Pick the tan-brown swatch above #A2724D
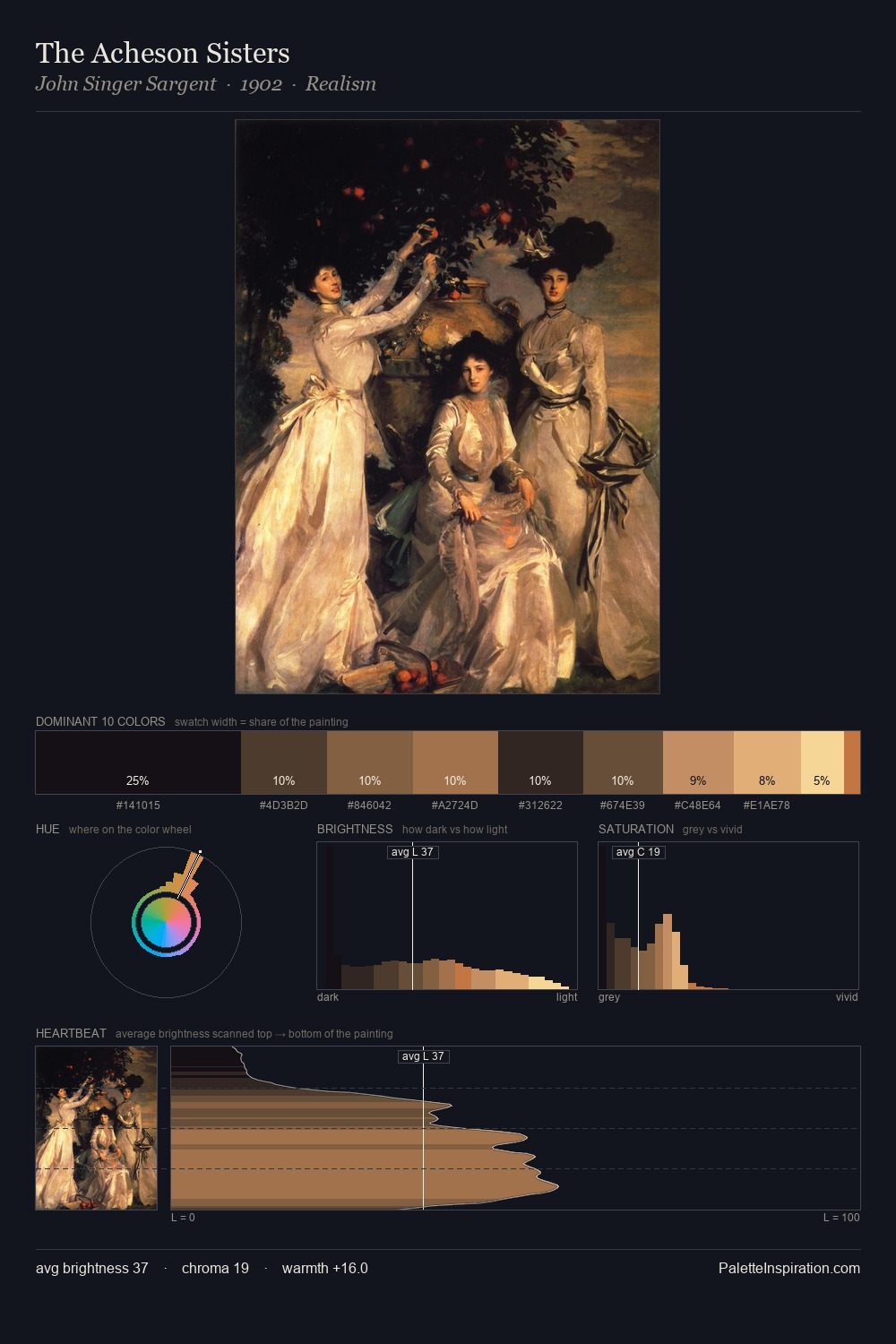The height and width of the screenshot is (1344, 896). (455, 762)
